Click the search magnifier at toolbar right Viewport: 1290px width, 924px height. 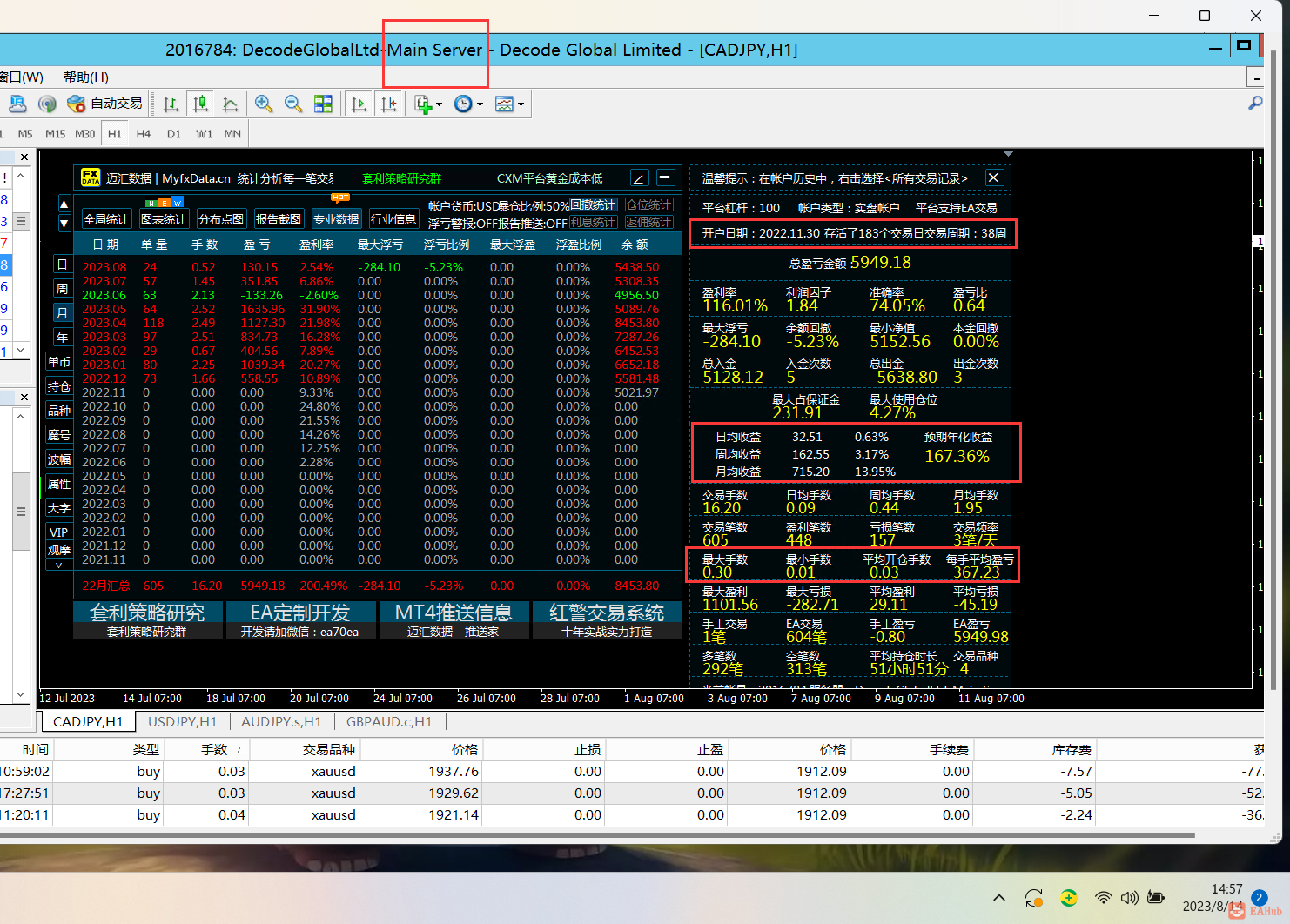[x=1254, y=104]
